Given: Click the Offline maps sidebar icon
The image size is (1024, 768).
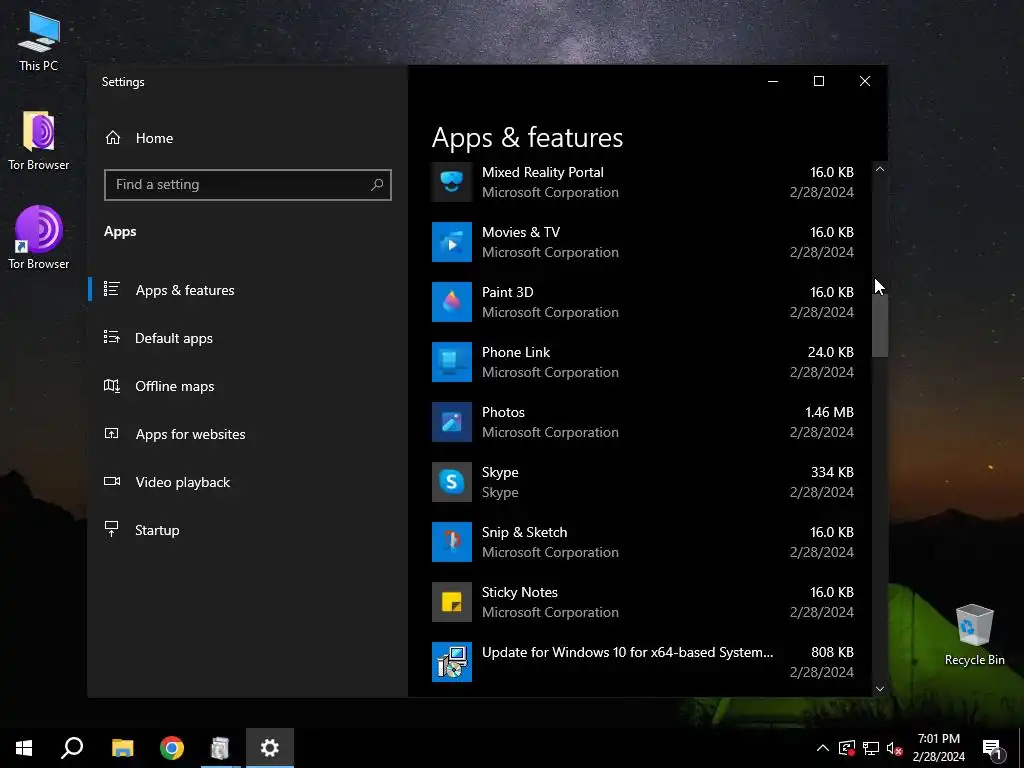Looking at the screenshot, I should tap(112, 385).
